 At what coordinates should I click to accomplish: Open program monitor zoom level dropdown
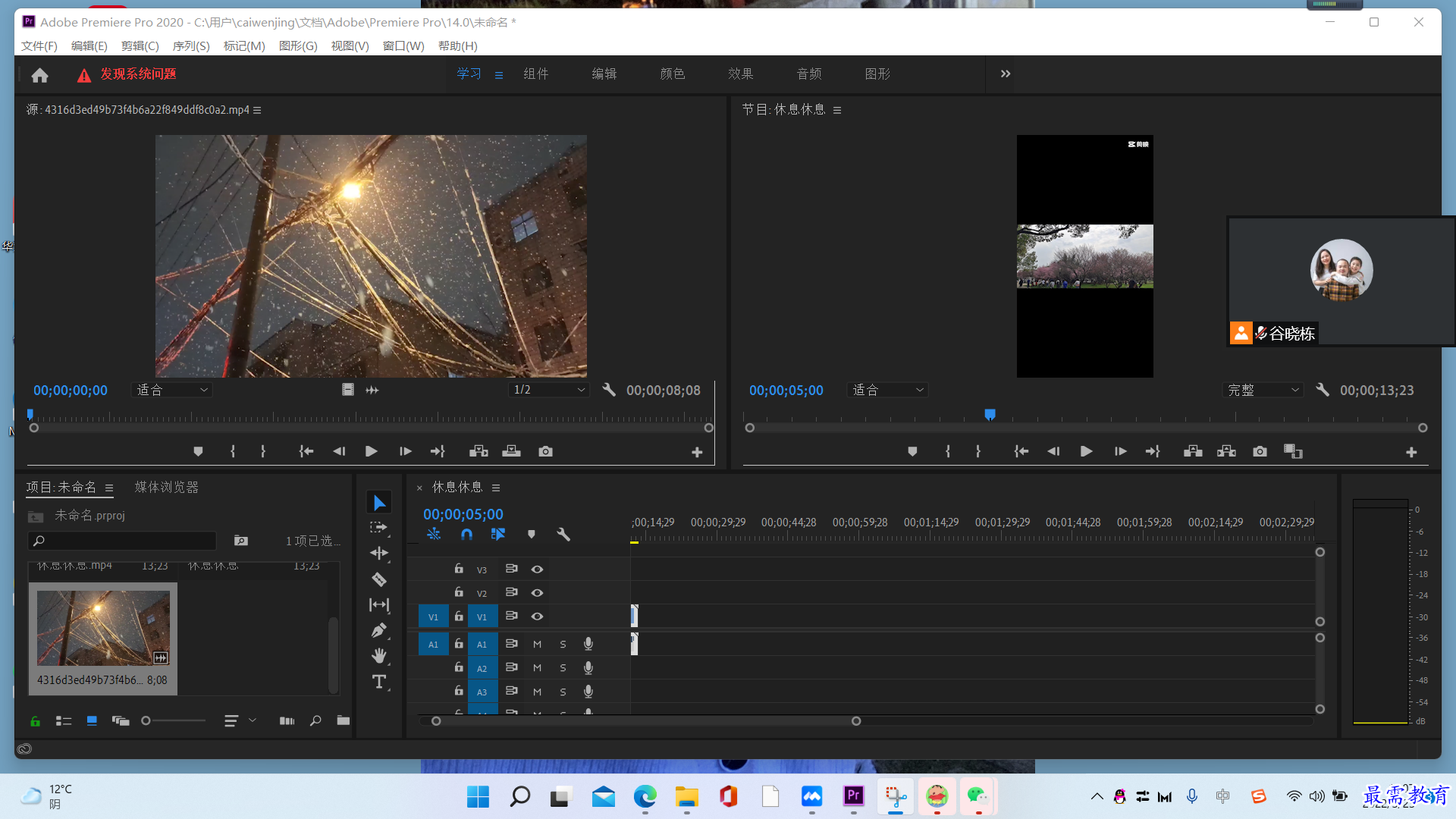click(888, 390)
